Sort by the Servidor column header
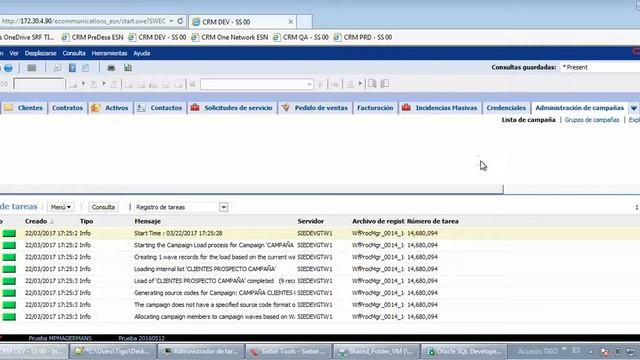Viewport: 640px width, 360px height. pyautogui.click(x=311, y=221)
